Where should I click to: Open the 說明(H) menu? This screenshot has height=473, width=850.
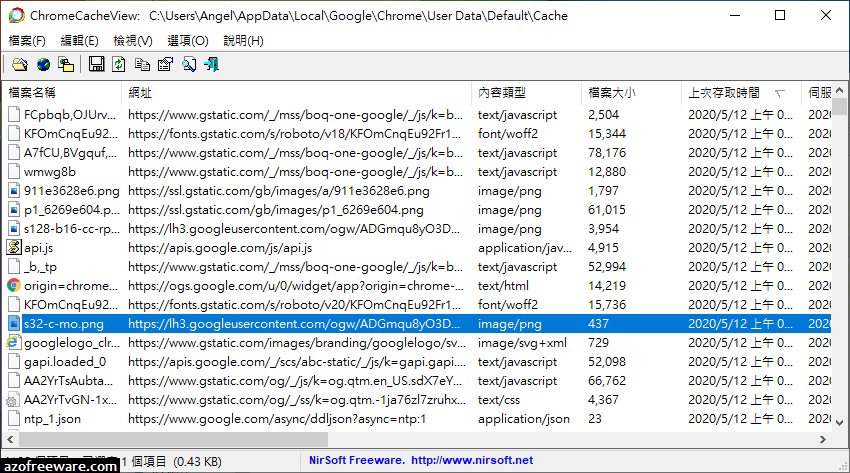click(x=243, y=41)
